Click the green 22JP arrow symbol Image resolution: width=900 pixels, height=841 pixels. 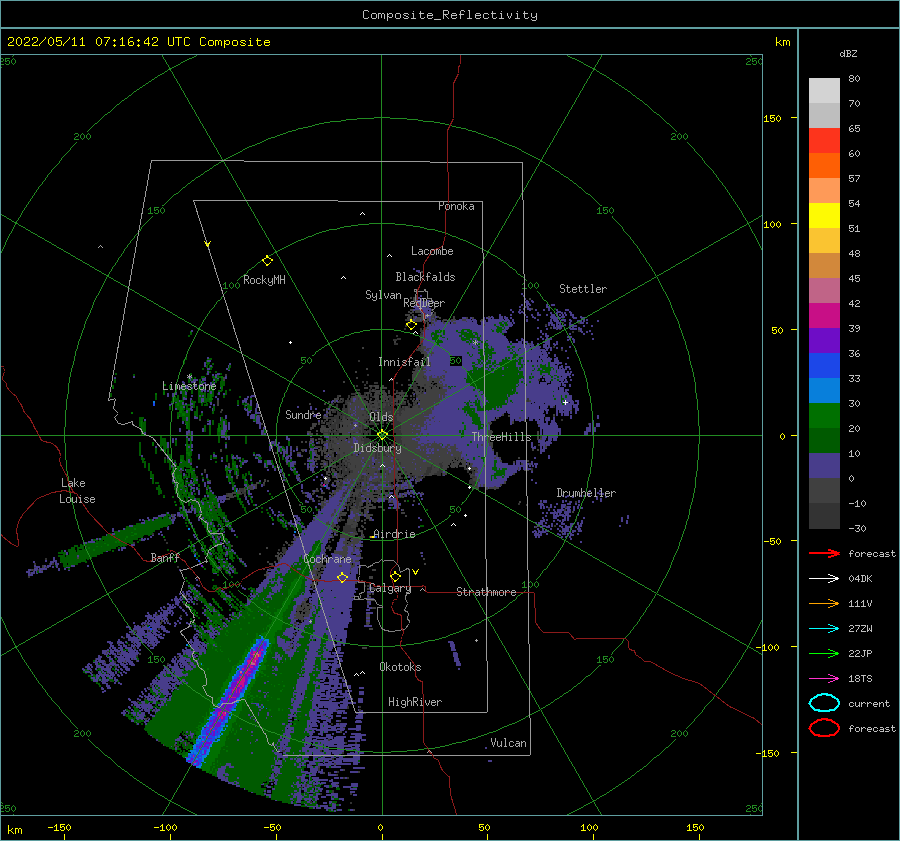point(824,653)
